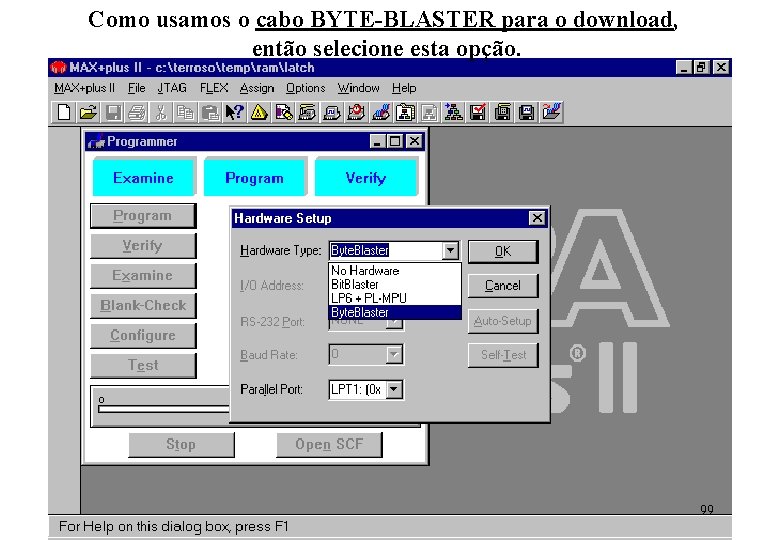Close the Hardware Setup dialog
This screenshot has height=540, width=780.
click(537, 218)
